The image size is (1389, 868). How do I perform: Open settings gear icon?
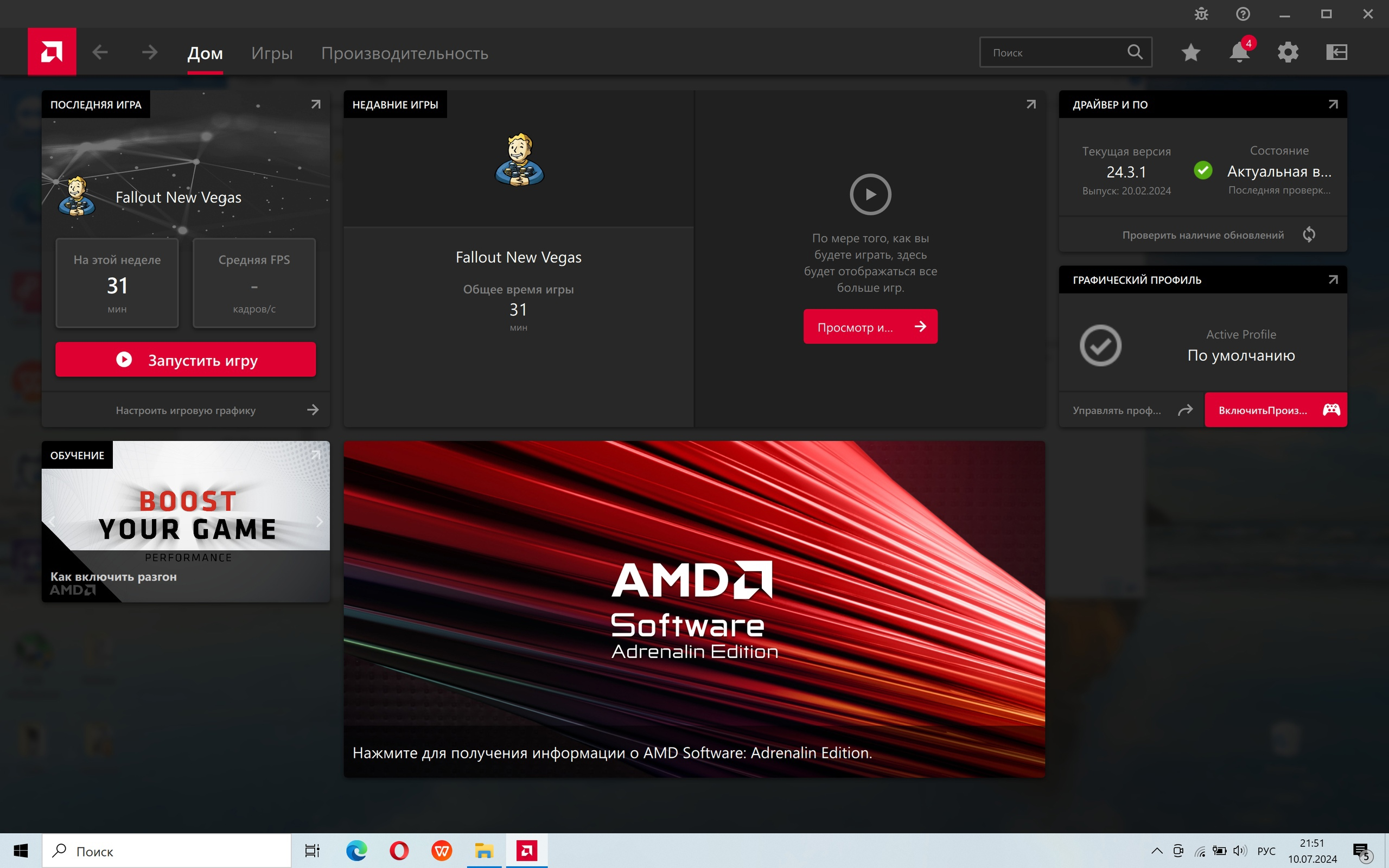pyautogui.click(x=1288, y=52)
